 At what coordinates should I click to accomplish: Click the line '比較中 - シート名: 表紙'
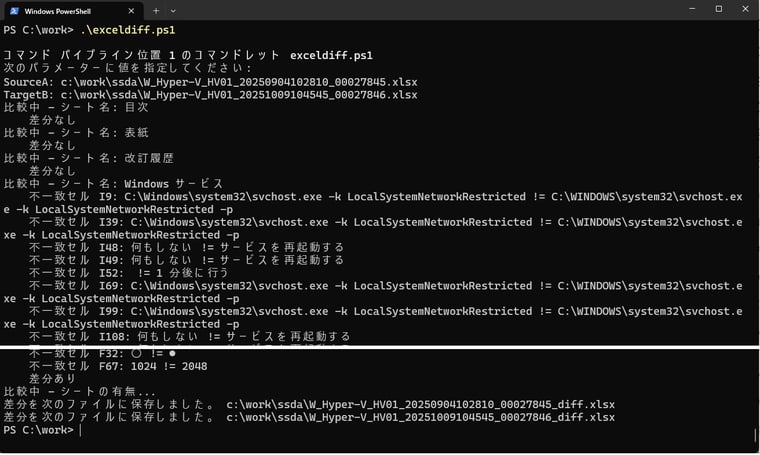[x=76, y=133]
